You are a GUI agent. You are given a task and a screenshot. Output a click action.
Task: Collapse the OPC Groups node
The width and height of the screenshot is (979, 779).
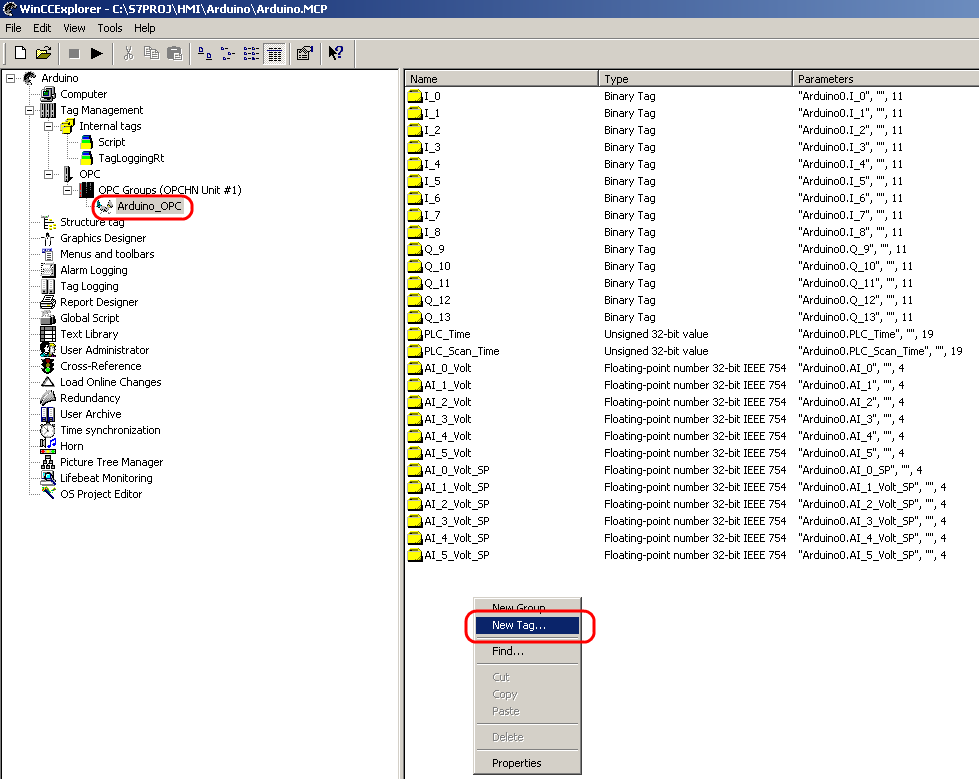click(x=67, y=190)
